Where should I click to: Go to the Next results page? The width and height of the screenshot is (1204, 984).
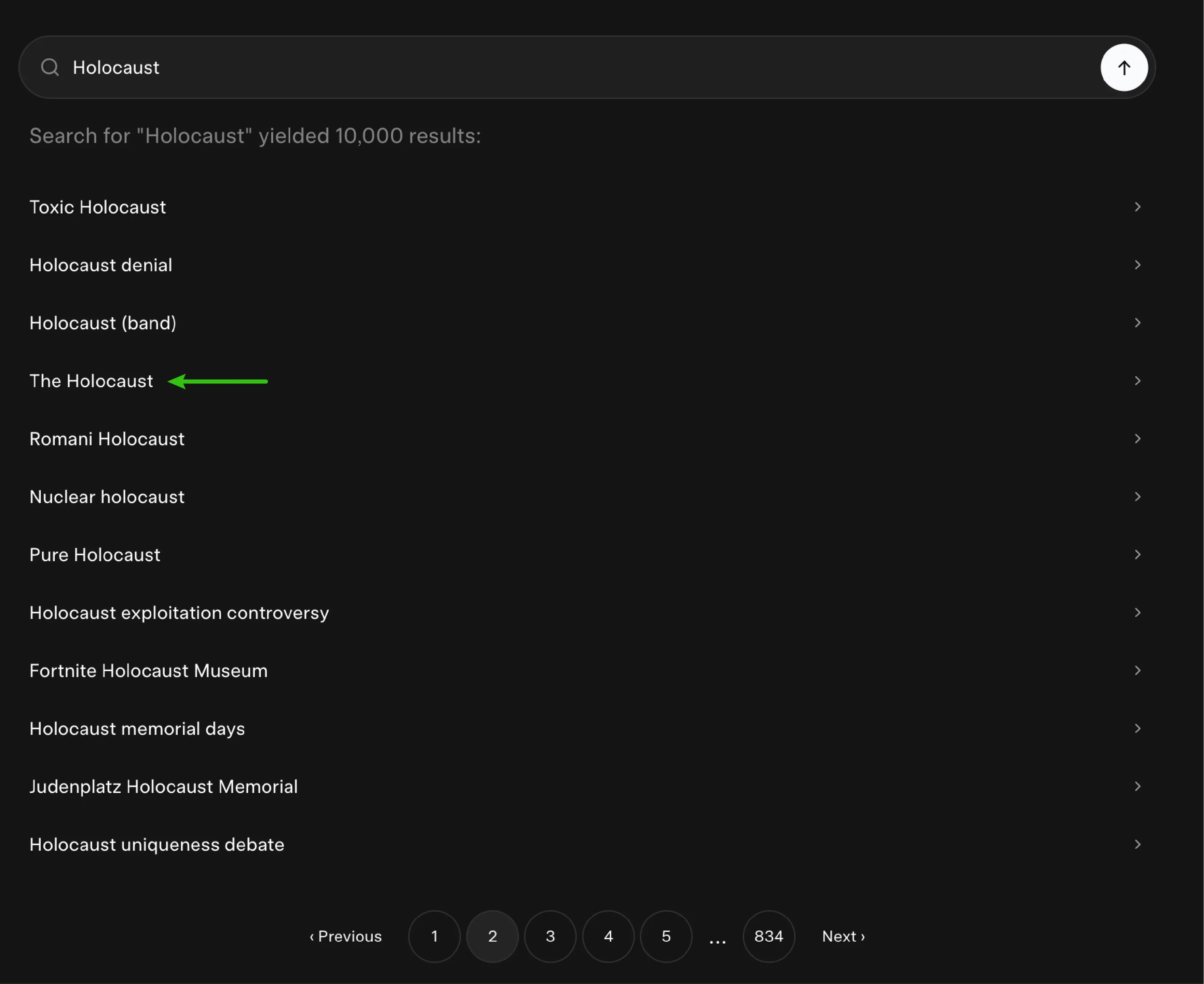[843, 937]
